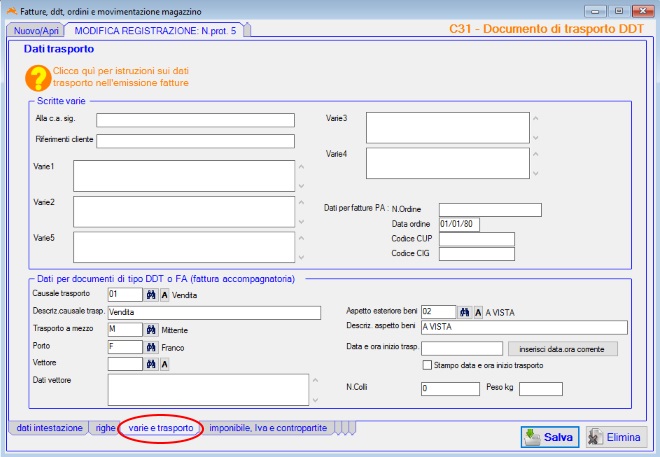The height and width of the screenshot is (457, 660).
Task: Focus the N.Ordine field
Action: coord(490,210)
